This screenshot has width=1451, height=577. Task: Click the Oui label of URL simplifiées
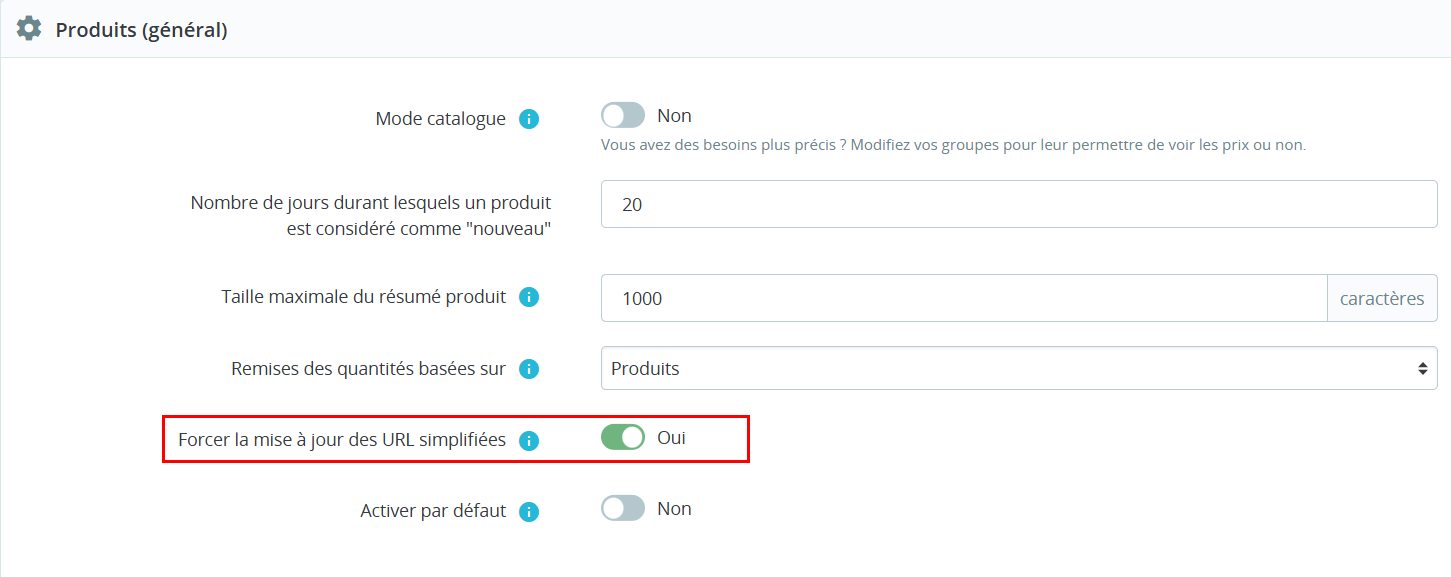tap(671, 437)
